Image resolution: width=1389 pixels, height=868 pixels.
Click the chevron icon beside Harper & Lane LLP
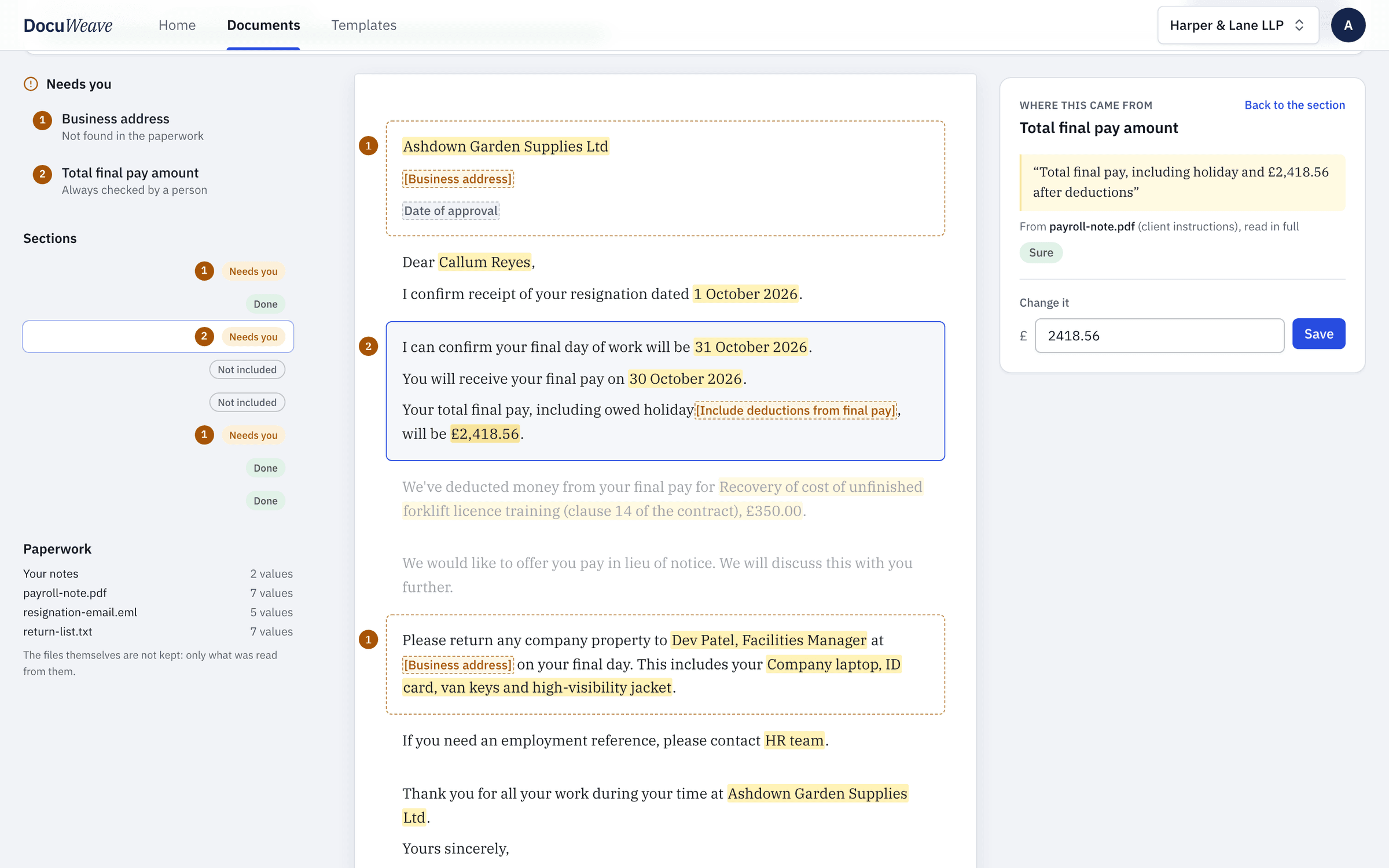point(1299,25)
